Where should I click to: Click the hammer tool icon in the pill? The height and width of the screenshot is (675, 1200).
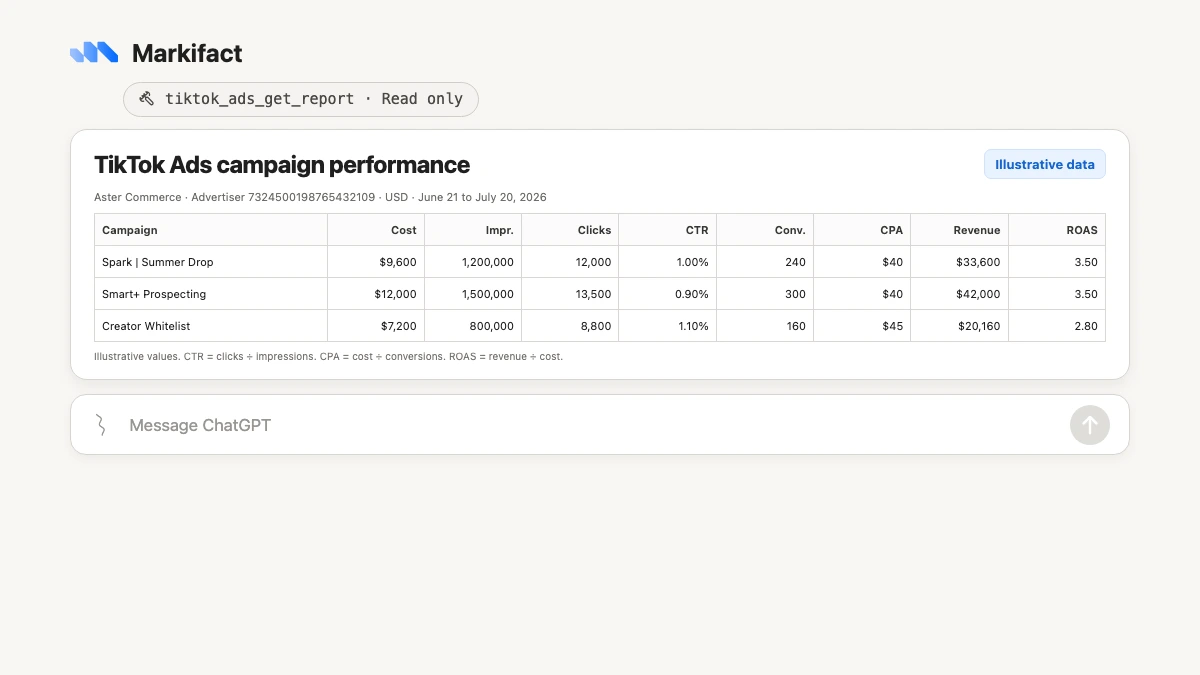(147, 99)
